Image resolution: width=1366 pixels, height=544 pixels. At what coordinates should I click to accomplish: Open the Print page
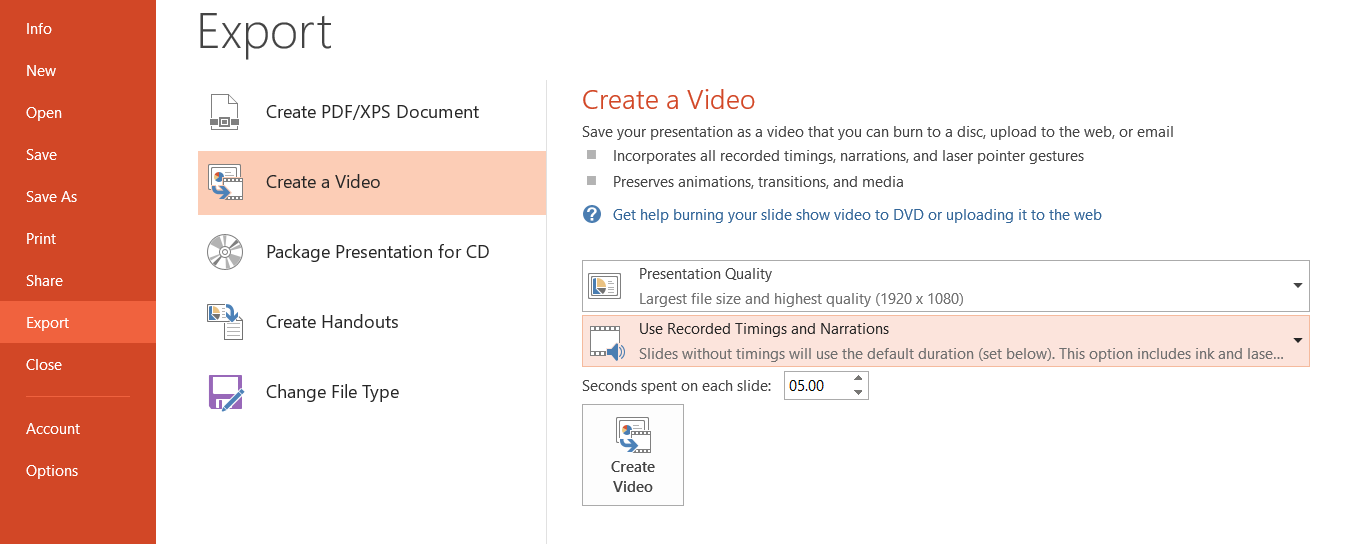coord(78,239)
